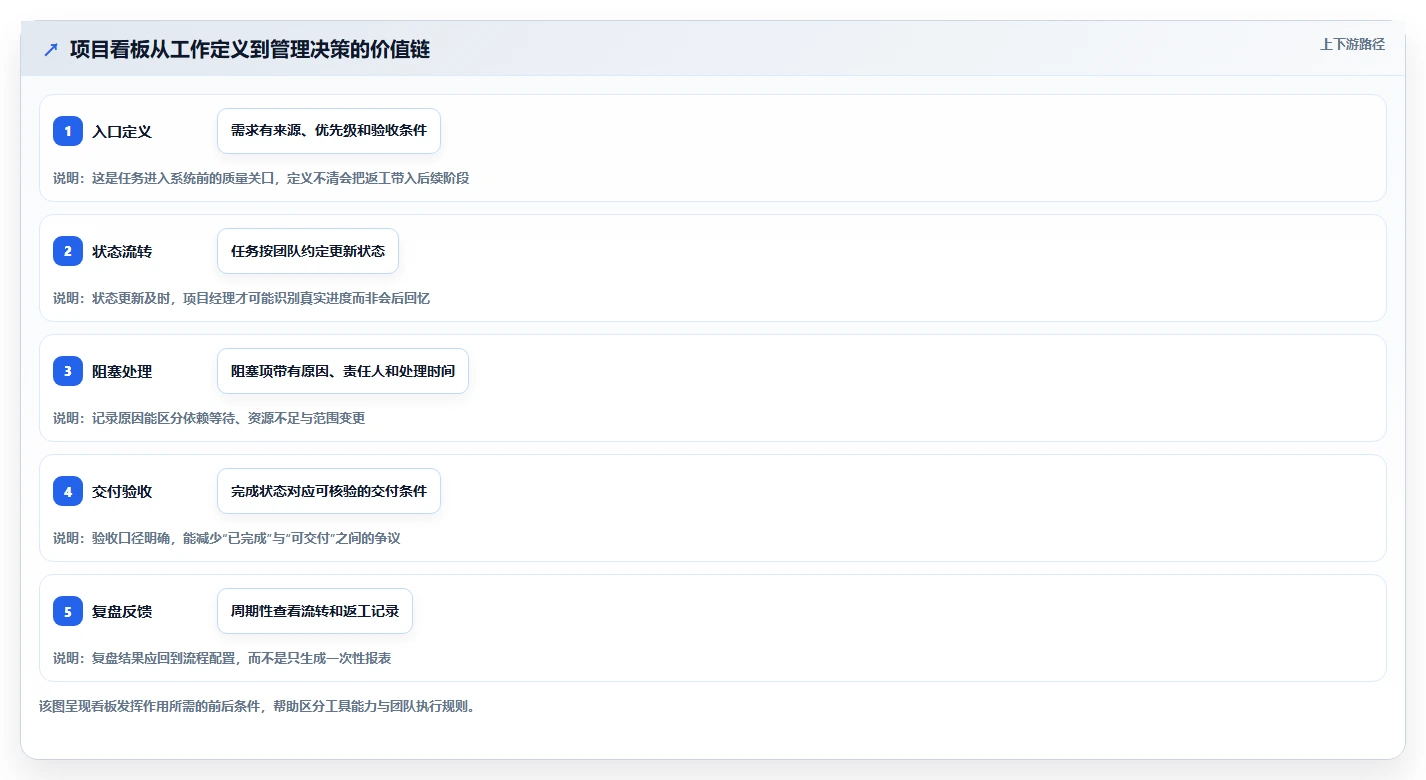
Task: Click the step 1 number badge
Action: tap(68, 131)
